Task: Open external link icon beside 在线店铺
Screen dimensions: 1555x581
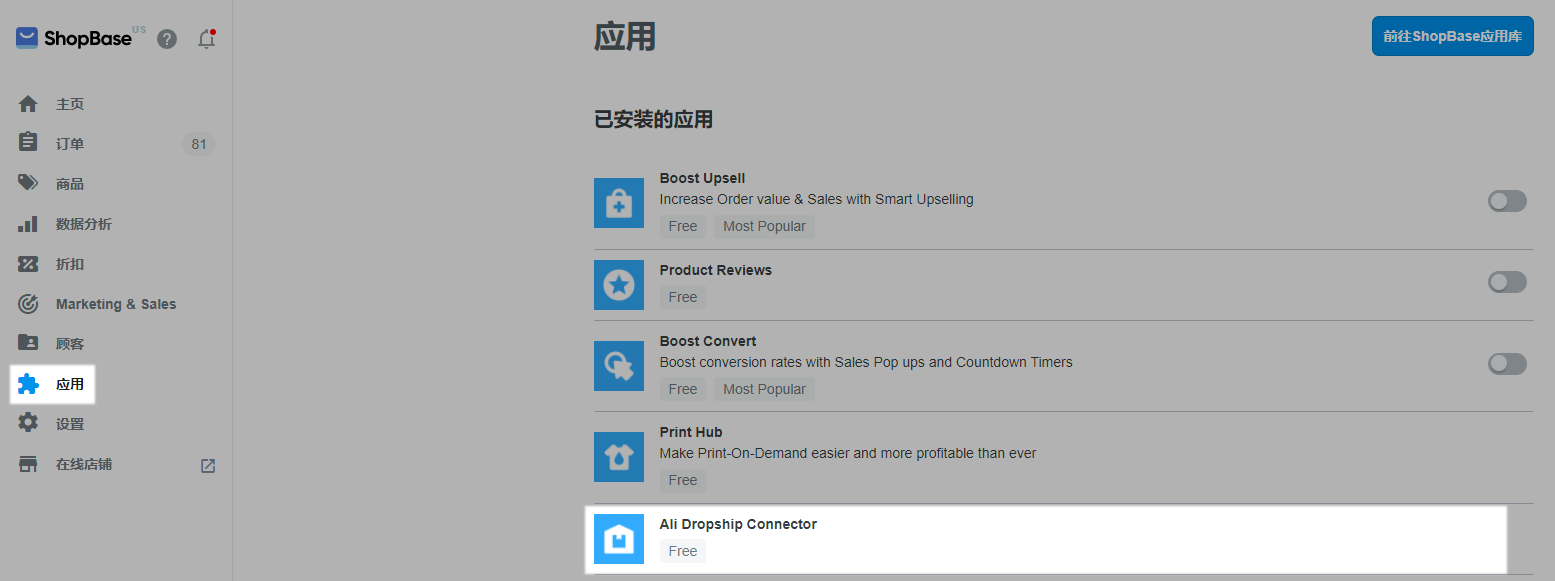Action: click(x=208, y=465)
